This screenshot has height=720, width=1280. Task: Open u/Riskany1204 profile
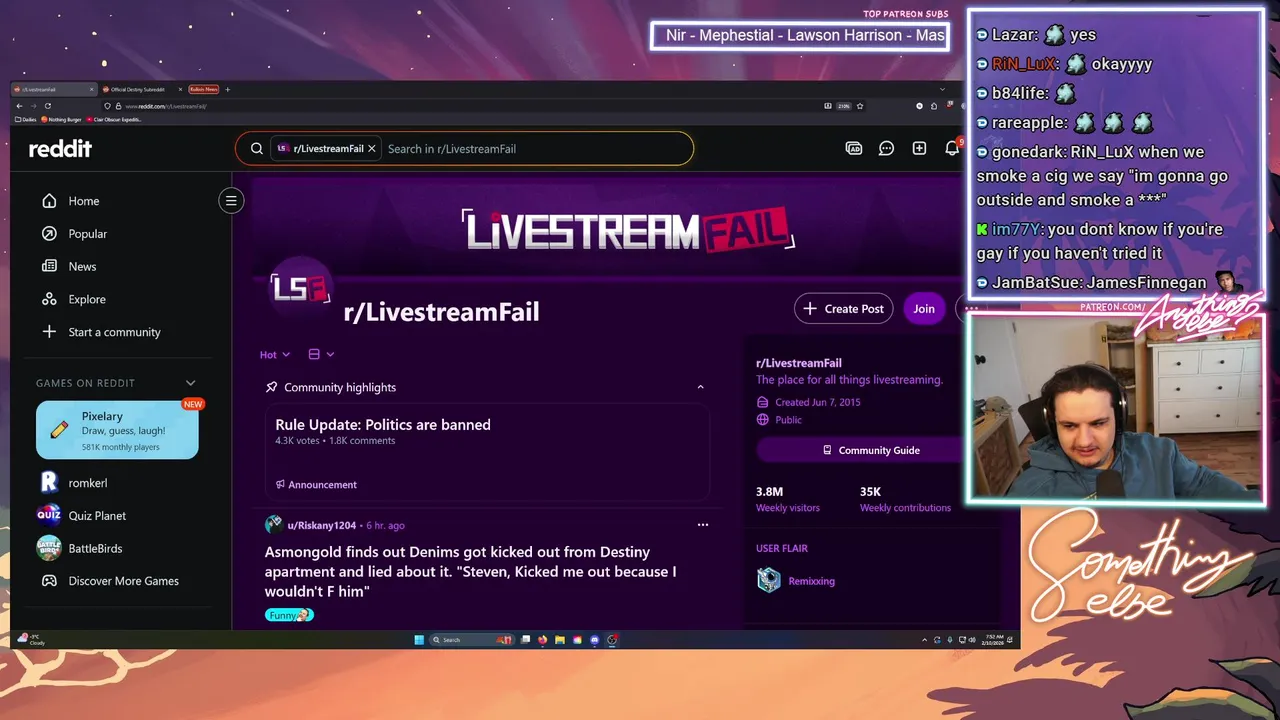[322, 525]
